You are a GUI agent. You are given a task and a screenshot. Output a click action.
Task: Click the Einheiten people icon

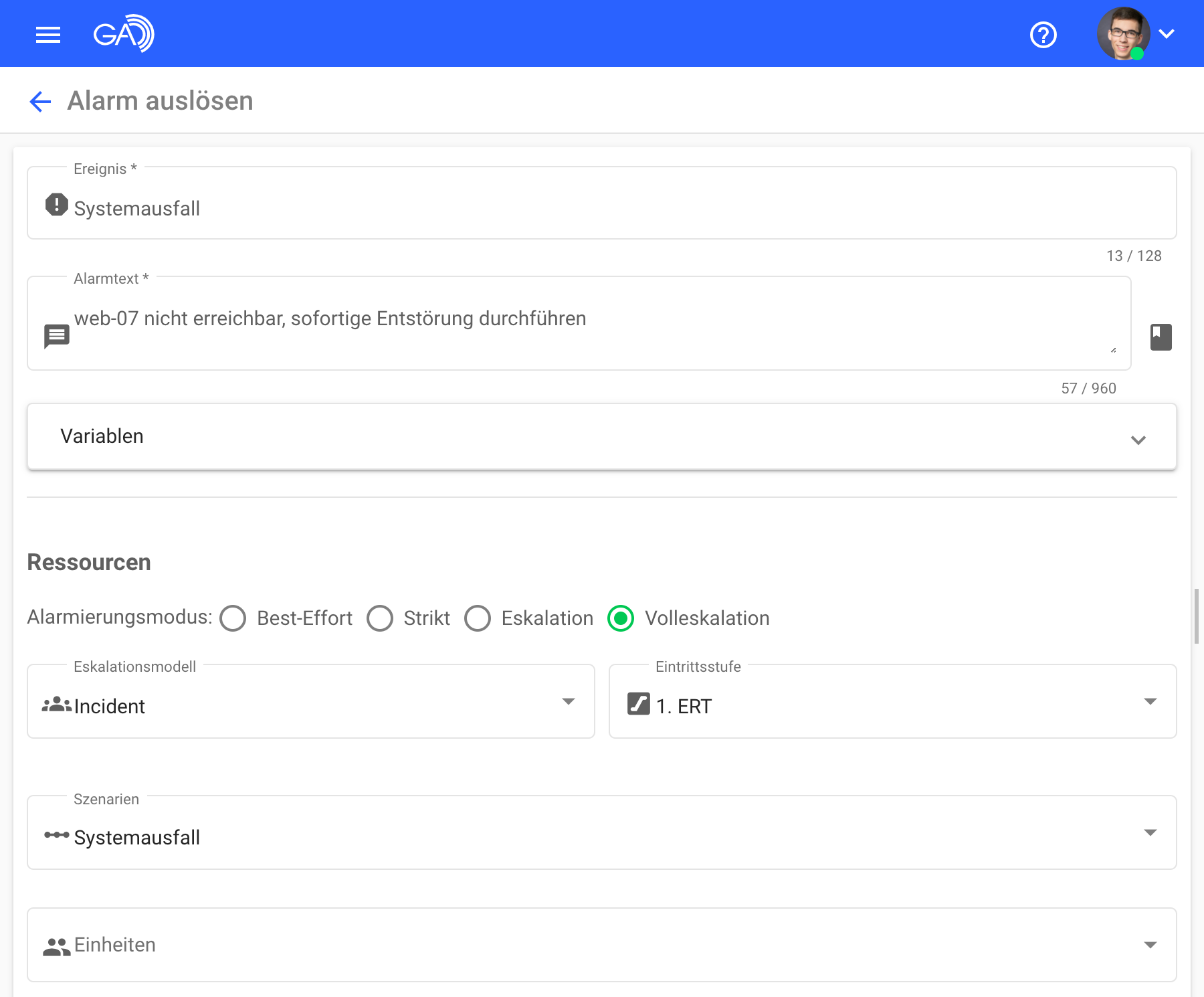tap(57, 946)
